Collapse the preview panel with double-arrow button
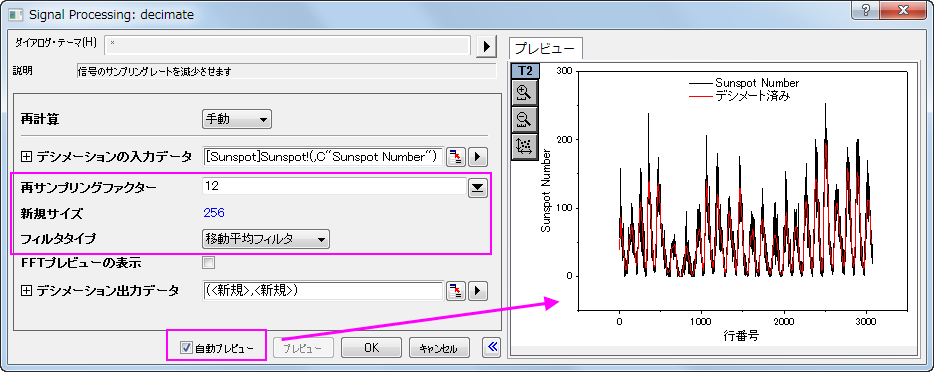The image size is (934, 372). point(491,348)
